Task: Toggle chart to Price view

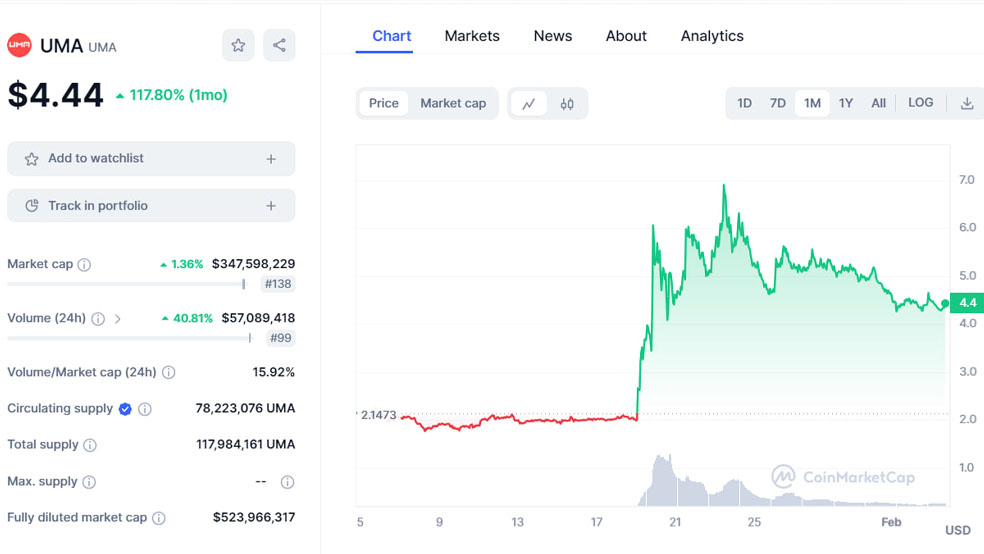Action: (383, 103)
